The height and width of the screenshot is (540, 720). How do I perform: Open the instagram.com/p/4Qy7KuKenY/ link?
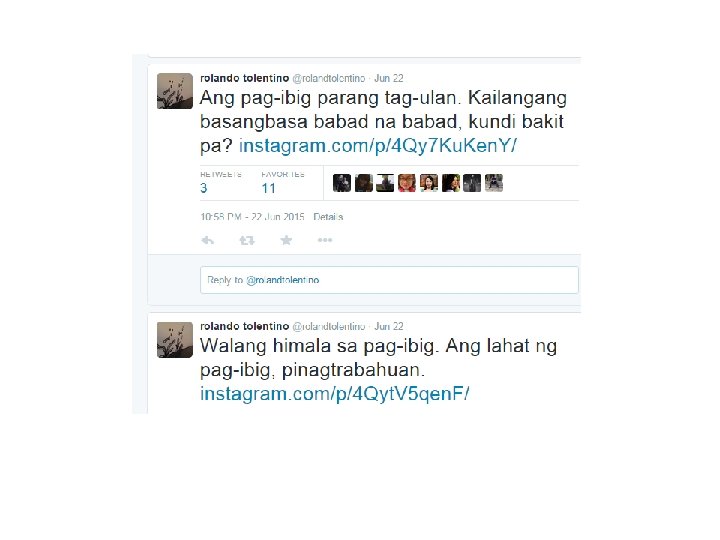click(377, 146)
